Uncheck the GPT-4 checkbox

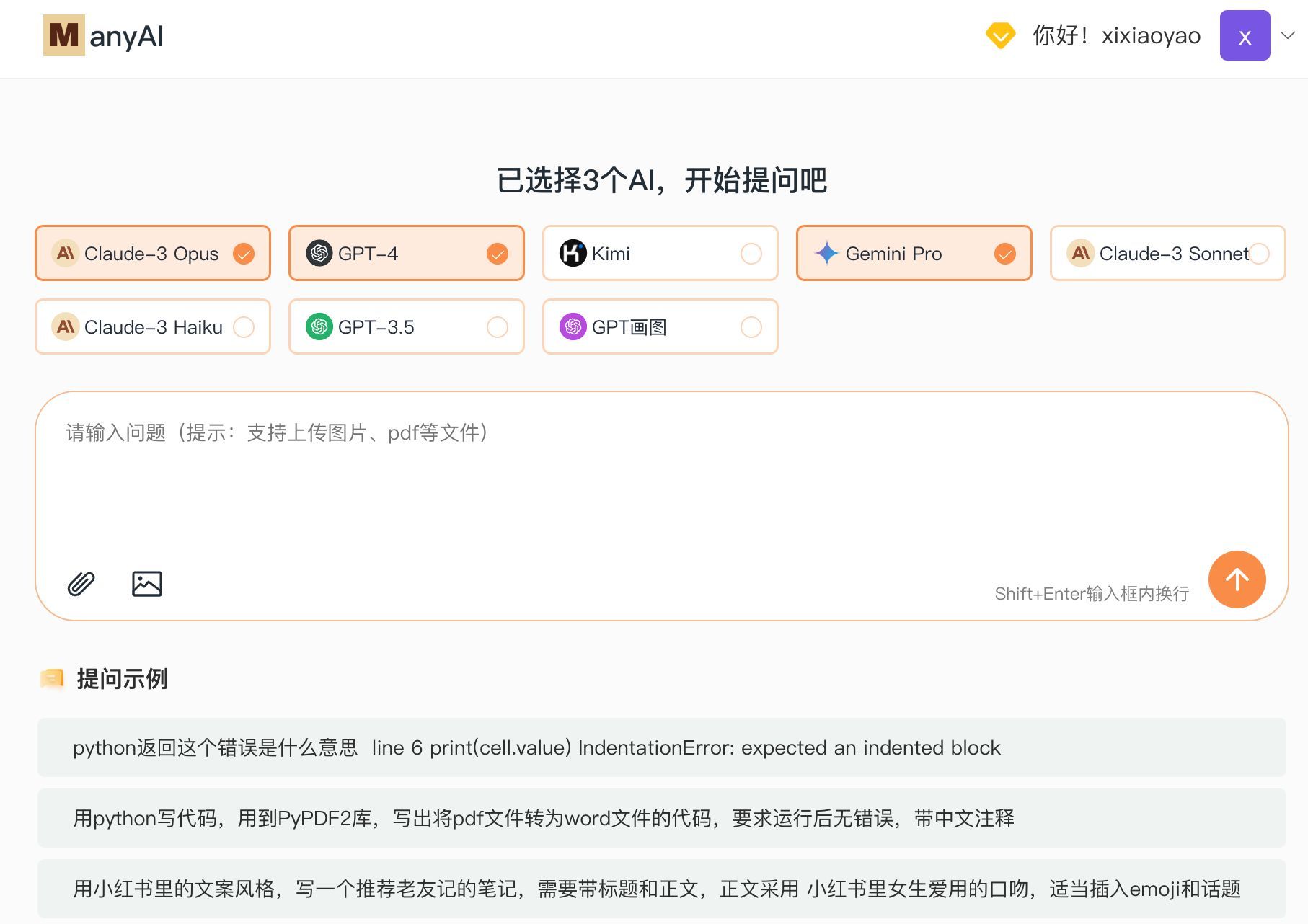tap(498, 254)
